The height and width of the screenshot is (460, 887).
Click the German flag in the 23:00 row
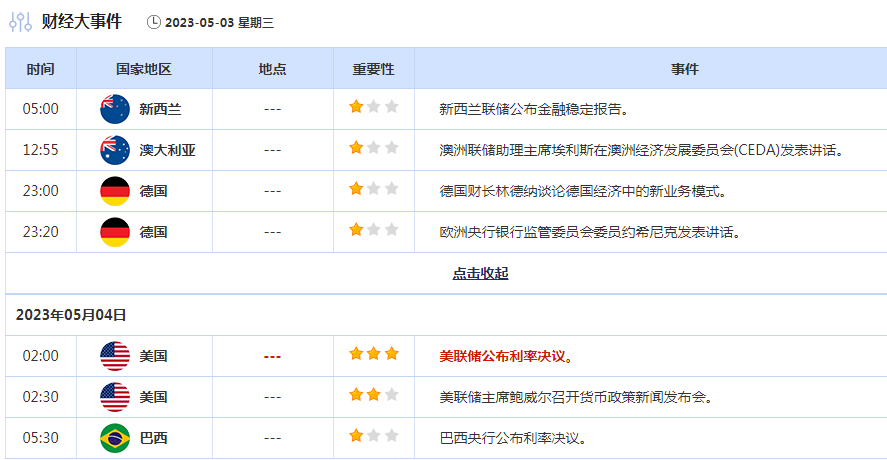pos(115,191)
